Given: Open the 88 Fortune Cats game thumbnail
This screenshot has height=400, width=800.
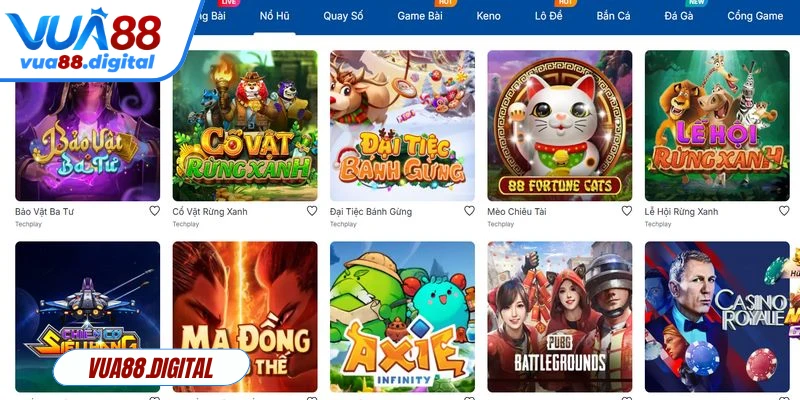Looking at the screenshot, I should click(x=560, y=125).
